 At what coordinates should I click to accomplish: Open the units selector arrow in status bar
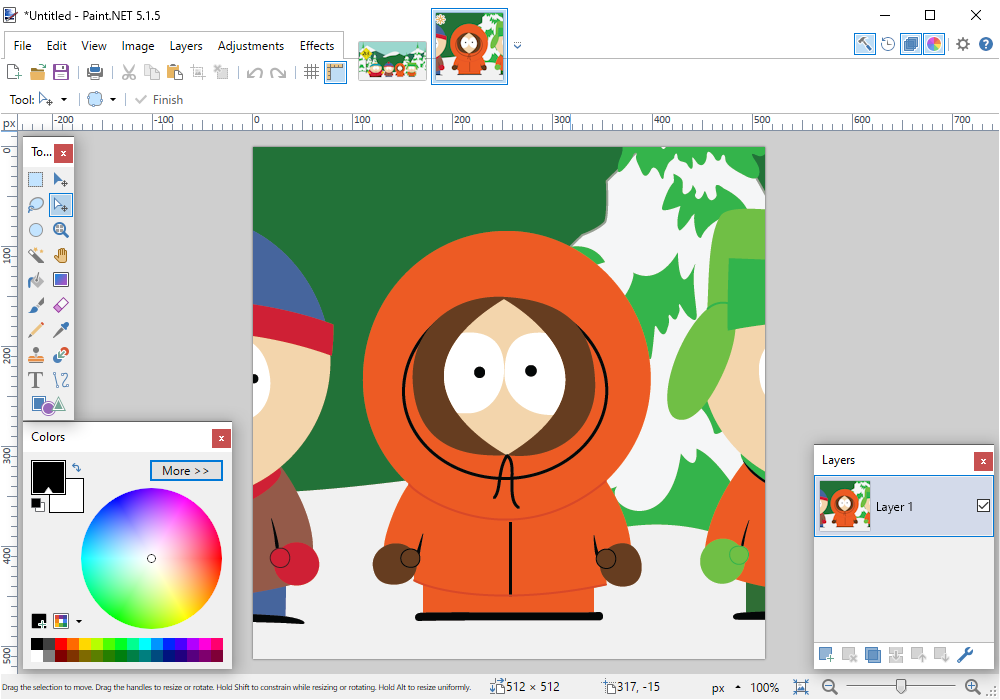coord(738,687)
